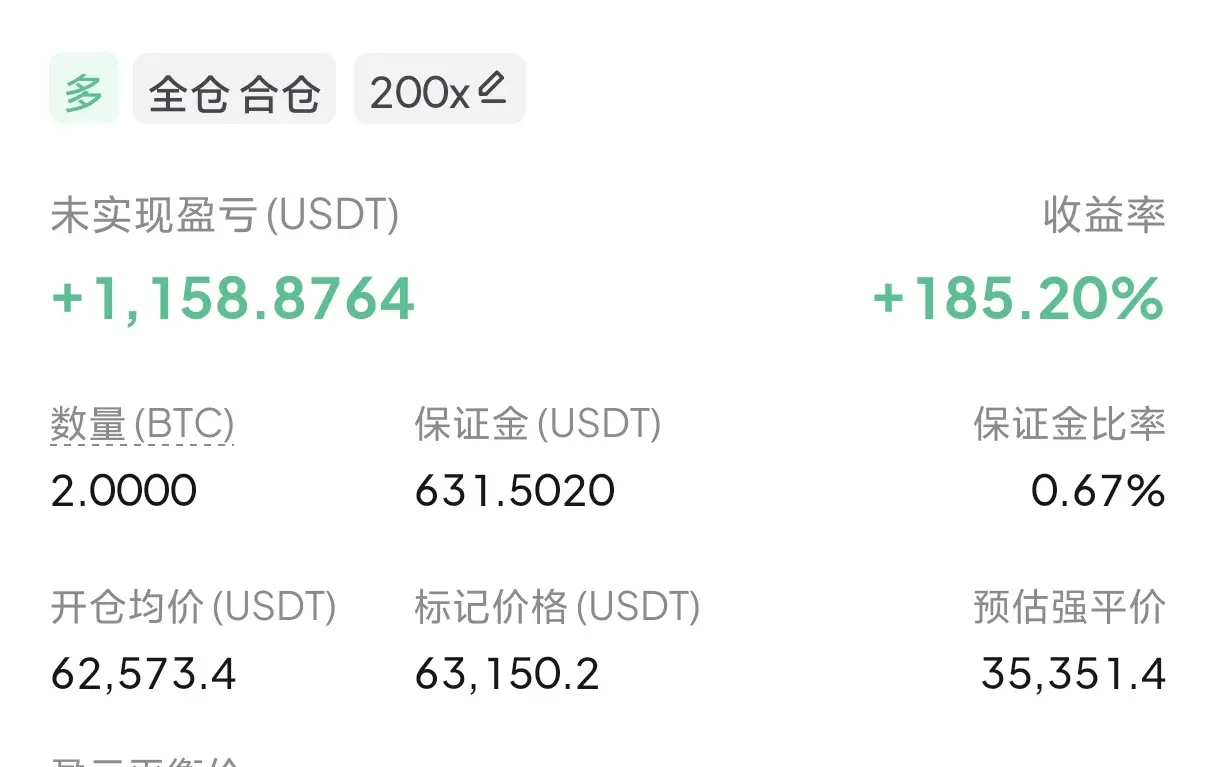Tap the pencil edit icon beside 200x

[x=491, y=90]
